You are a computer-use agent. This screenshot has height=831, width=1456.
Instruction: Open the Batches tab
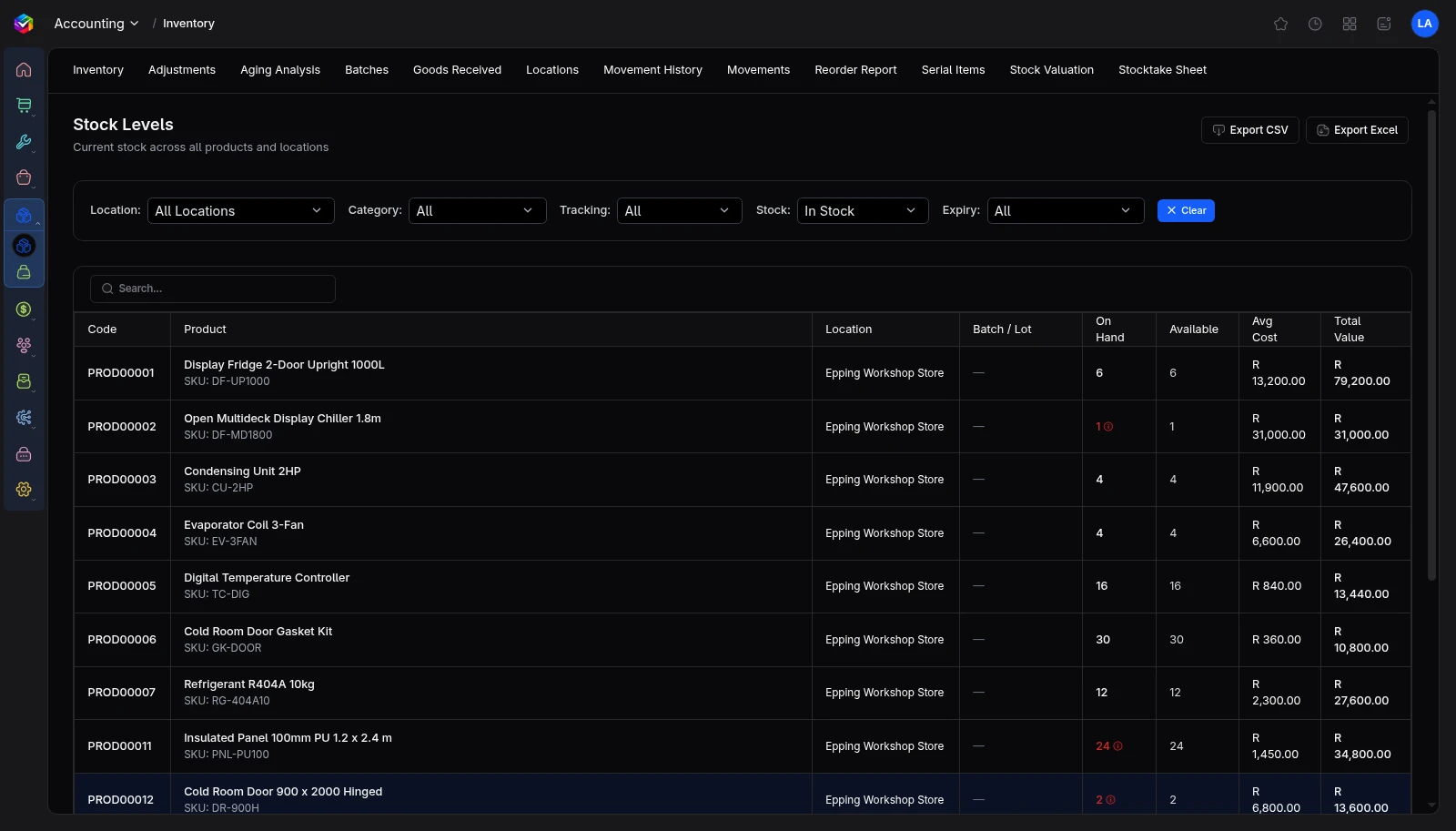pyautogui.click(x=367, y=70)
